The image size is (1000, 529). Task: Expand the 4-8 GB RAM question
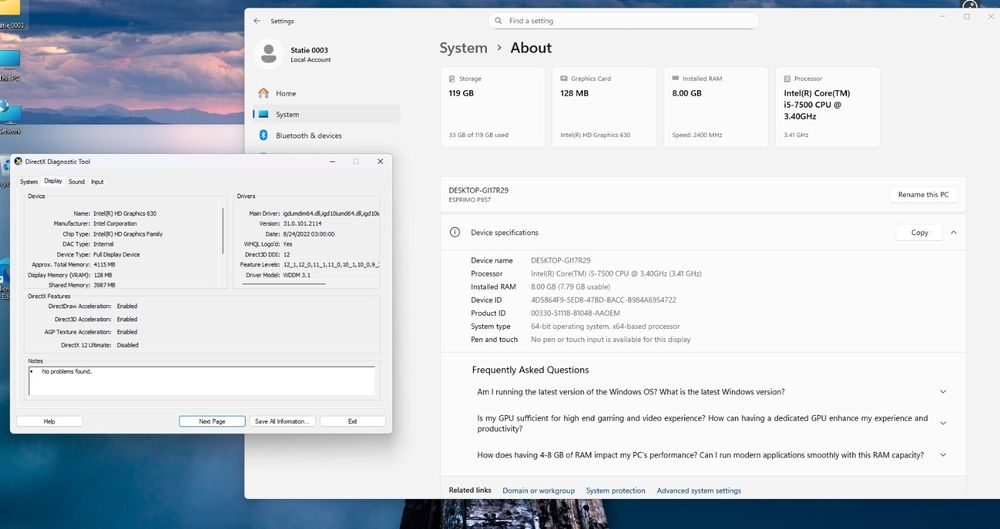[943, 455]
